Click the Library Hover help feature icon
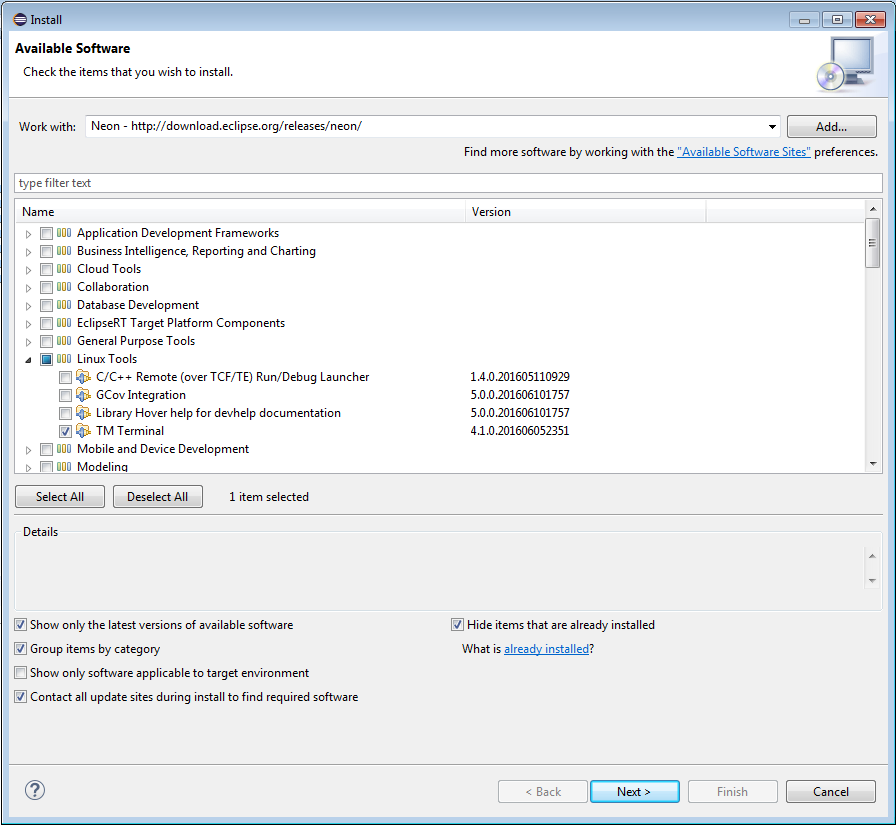 [83, 413]
